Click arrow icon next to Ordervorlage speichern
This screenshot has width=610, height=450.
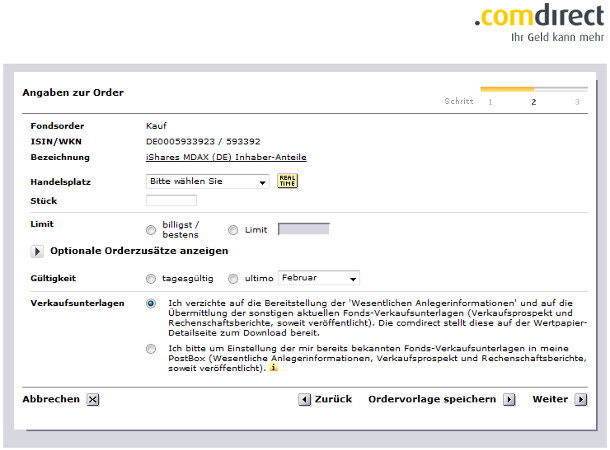coord(509,400)
